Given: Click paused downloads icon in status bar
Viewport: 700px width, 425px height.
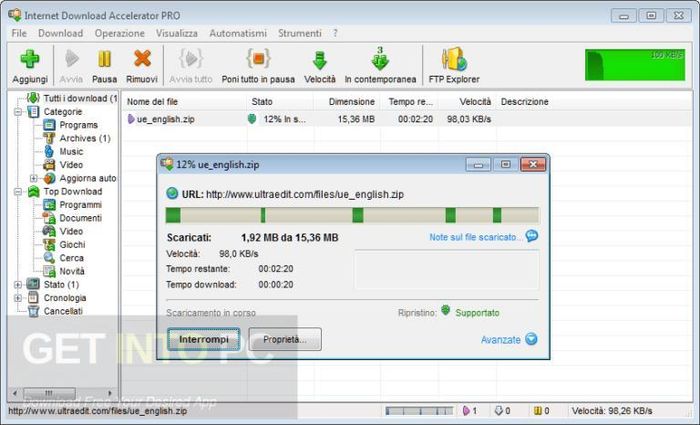Looking at the screenshot, I should click(538, 411).
